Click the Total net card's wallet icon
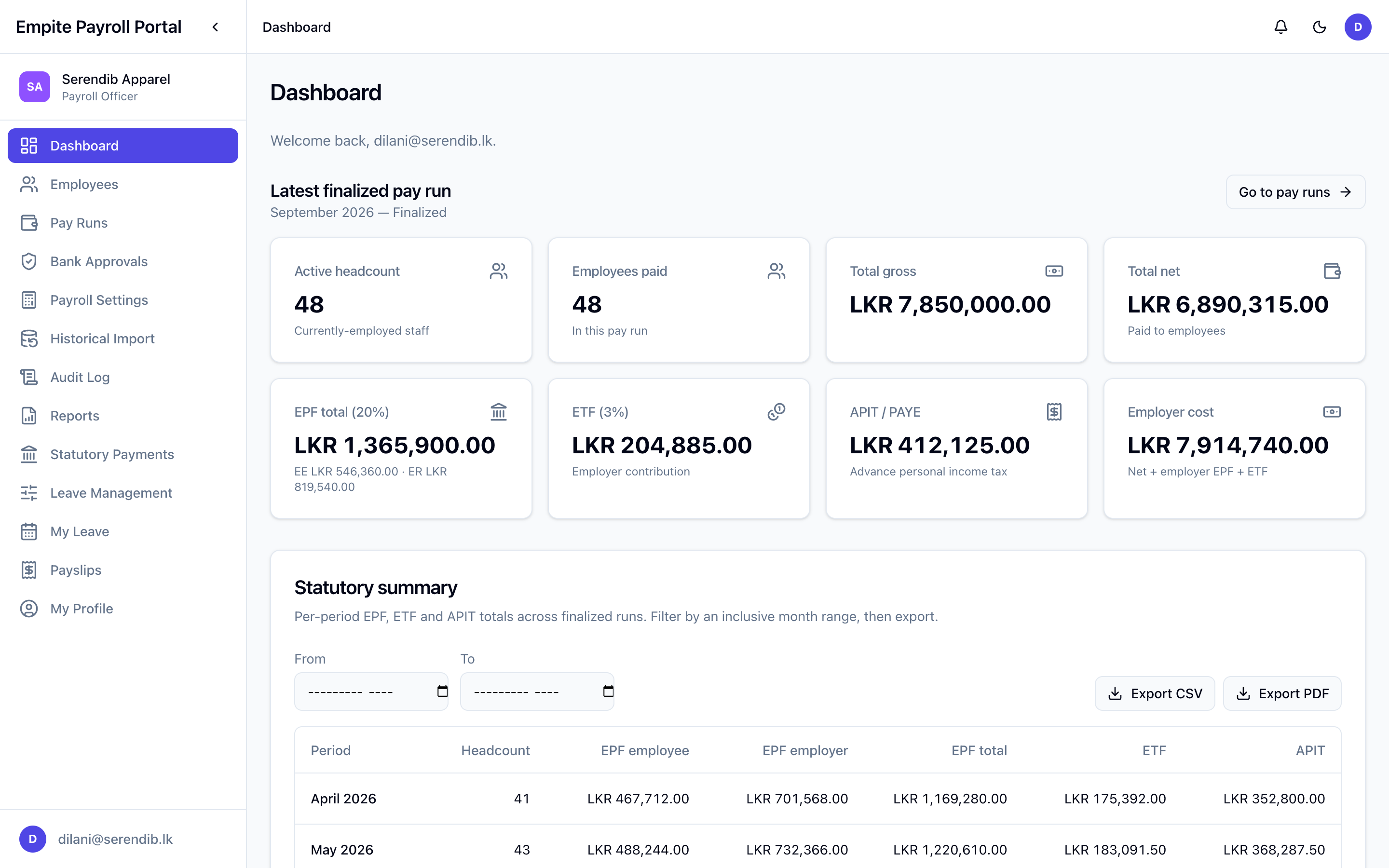 (1332, 271)
